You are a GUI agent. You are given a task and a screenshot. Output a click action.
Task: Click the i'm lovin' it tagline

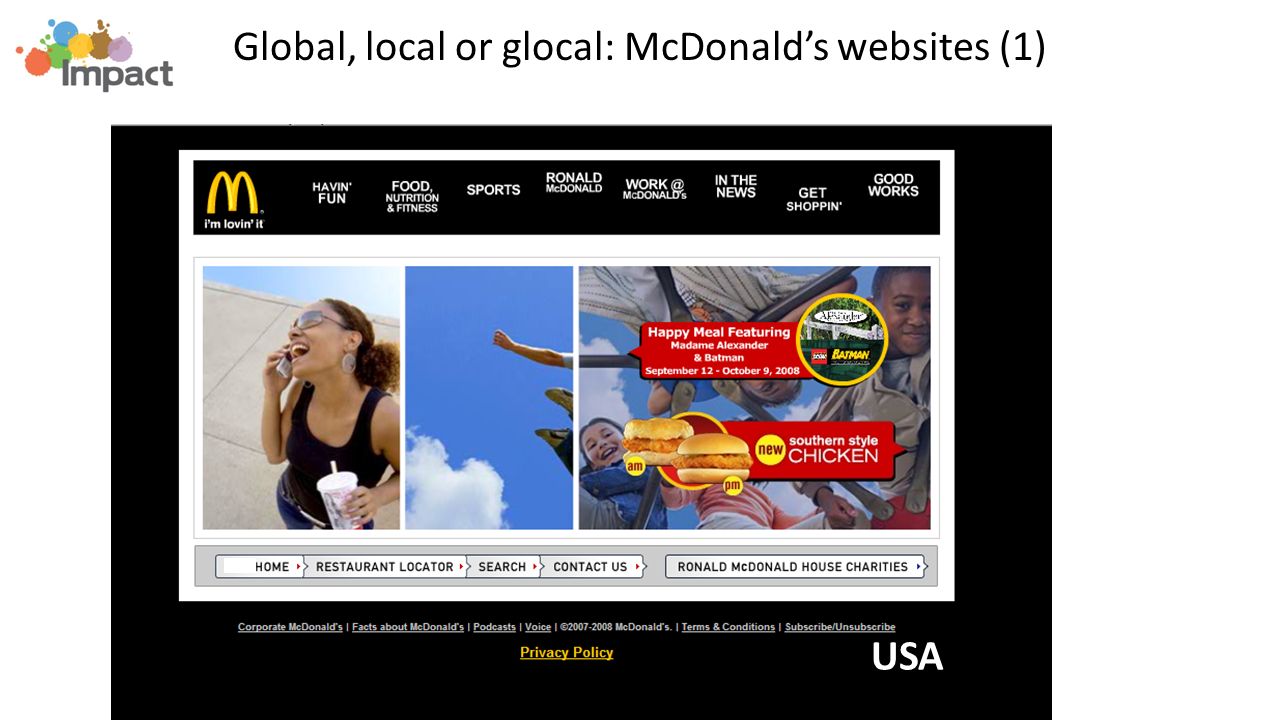233,224
